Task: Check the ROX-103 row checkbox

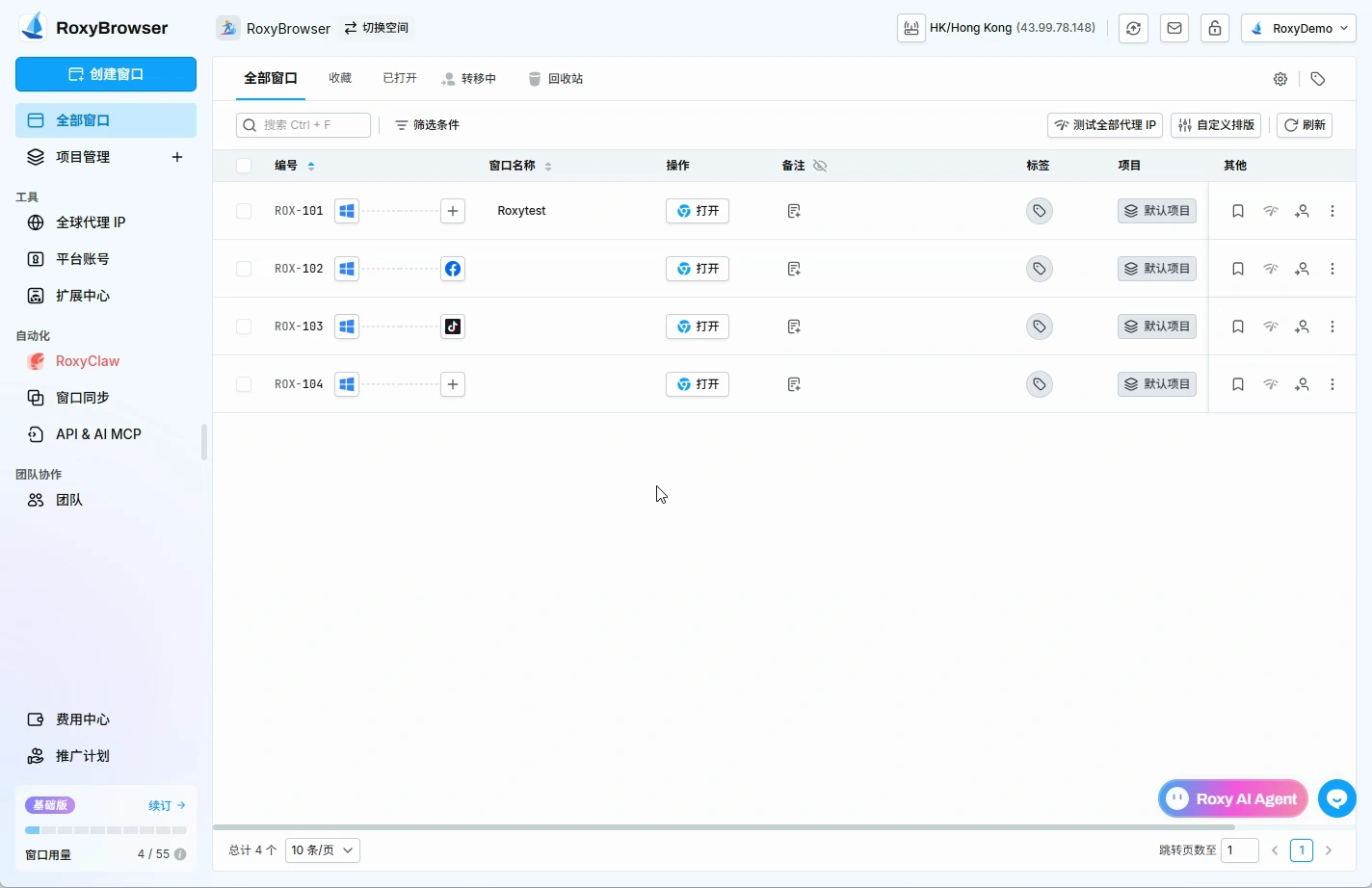Action: tap(244, 326)
